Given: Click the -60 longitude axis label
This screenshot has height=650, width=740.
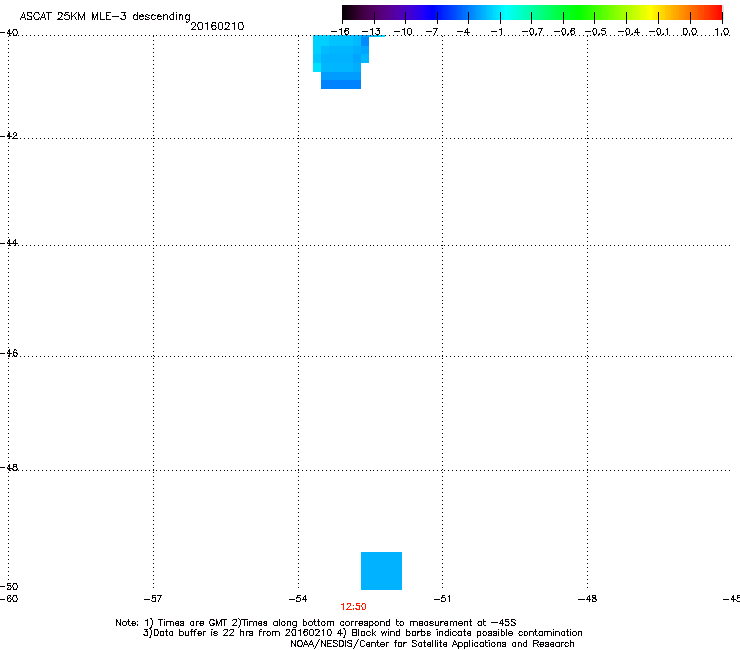Looking at the screenshot, I should coord(9,599).
